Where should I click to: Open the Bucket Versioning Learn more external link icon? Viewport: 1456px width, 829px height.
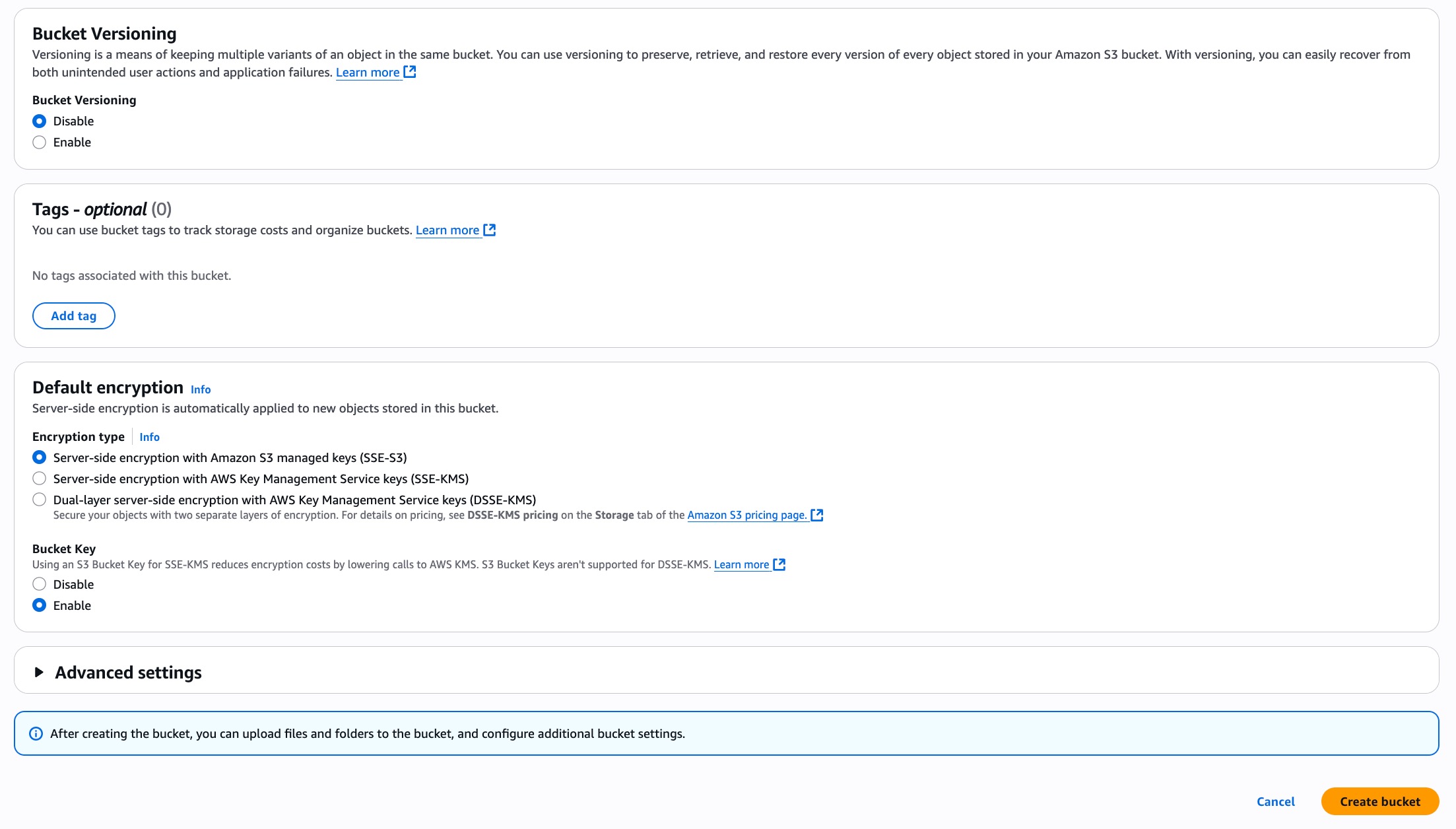coord(410,72)
